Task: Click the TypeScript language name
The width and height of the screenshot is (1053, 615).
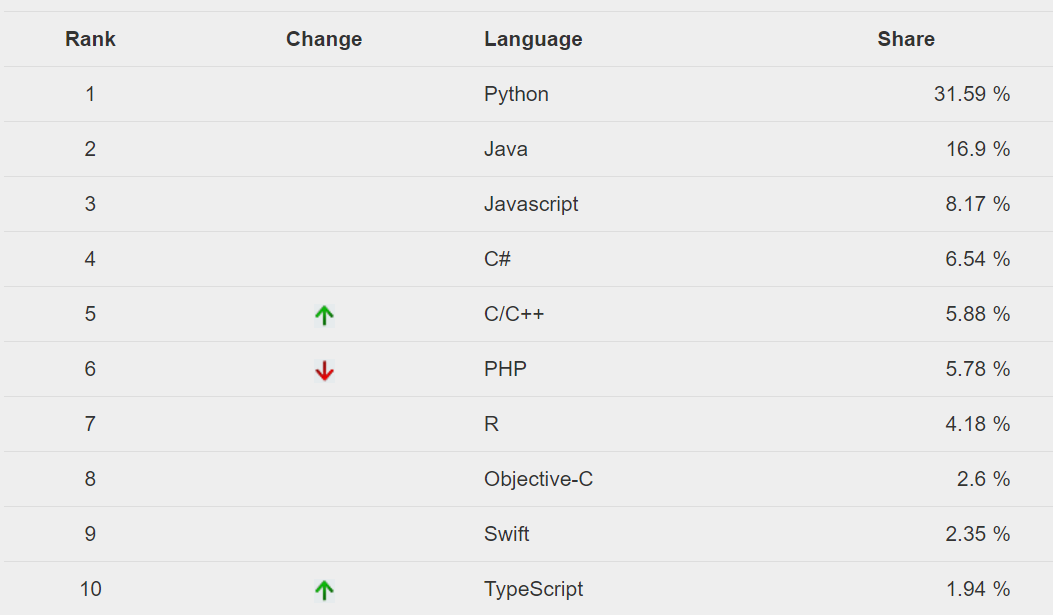Action: click(x=534, y=589)
